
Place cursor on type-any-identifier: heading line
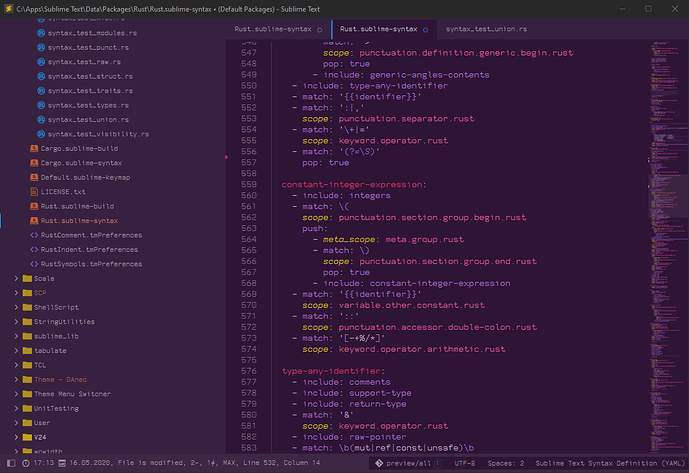point(333,371)
